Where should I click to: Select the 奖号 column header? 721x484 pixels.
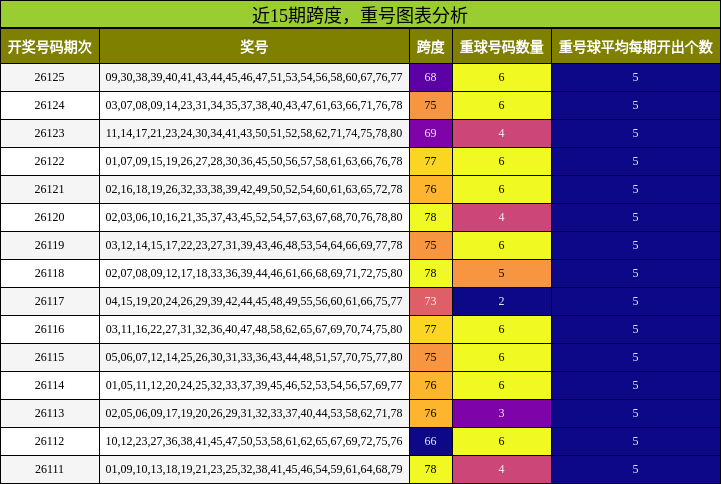[x=254, y=46]
